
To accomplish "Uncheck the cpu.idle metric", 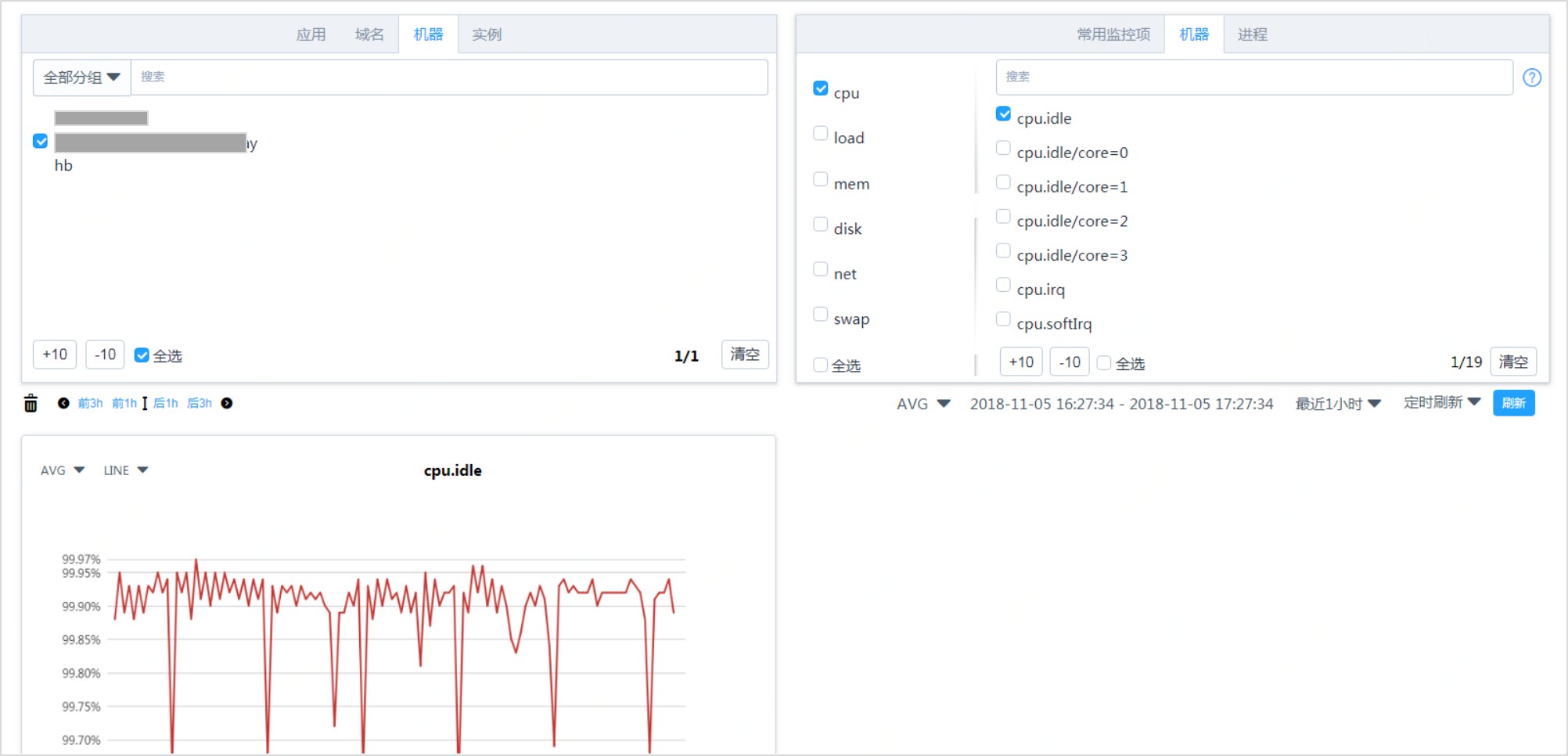I will pyautogui.click(x=1002, y=113).
